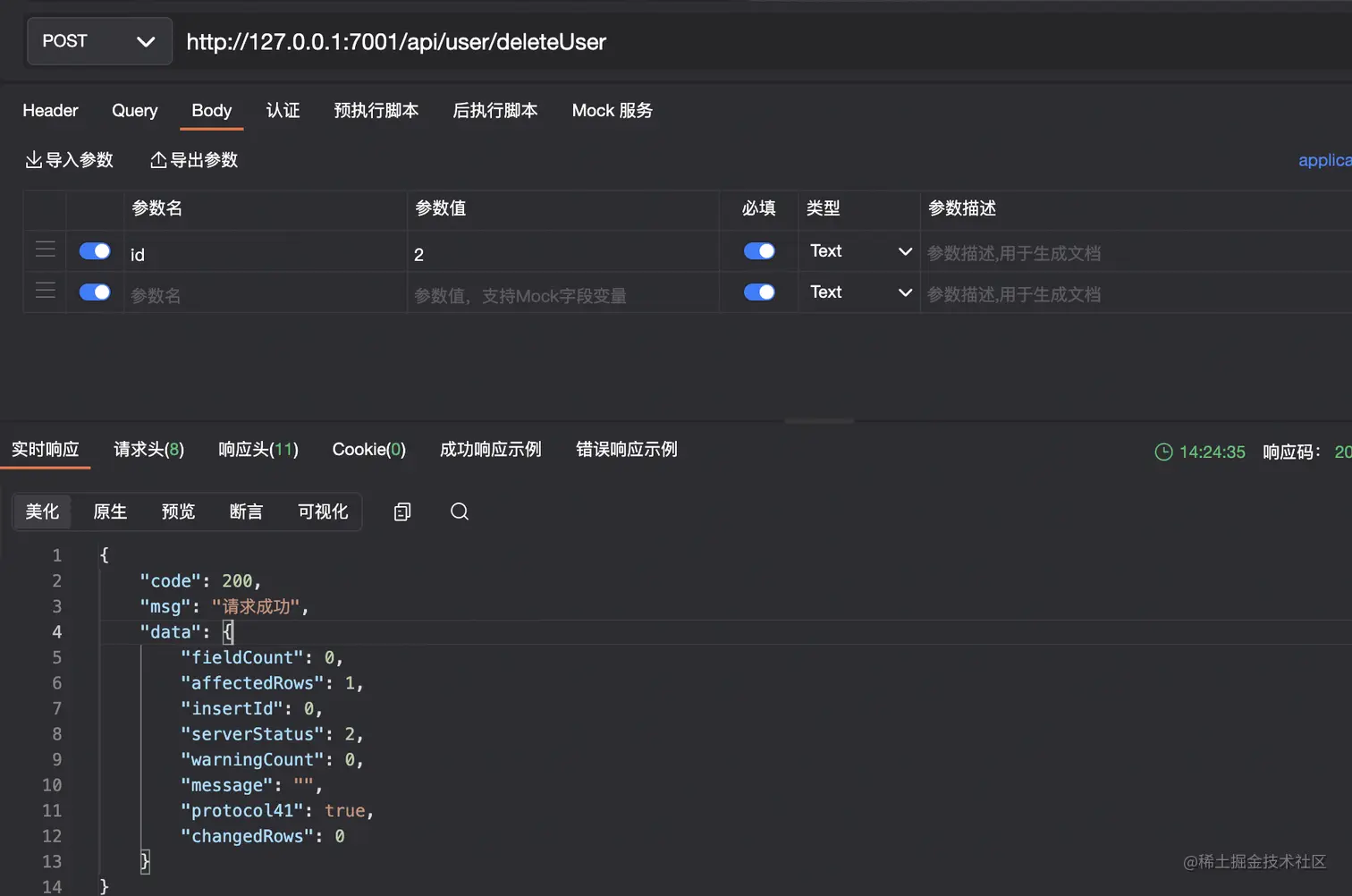The width and height of the screenshot is (1352, 896).
Task: Select the 断言 response view
Action: (246, 511)
